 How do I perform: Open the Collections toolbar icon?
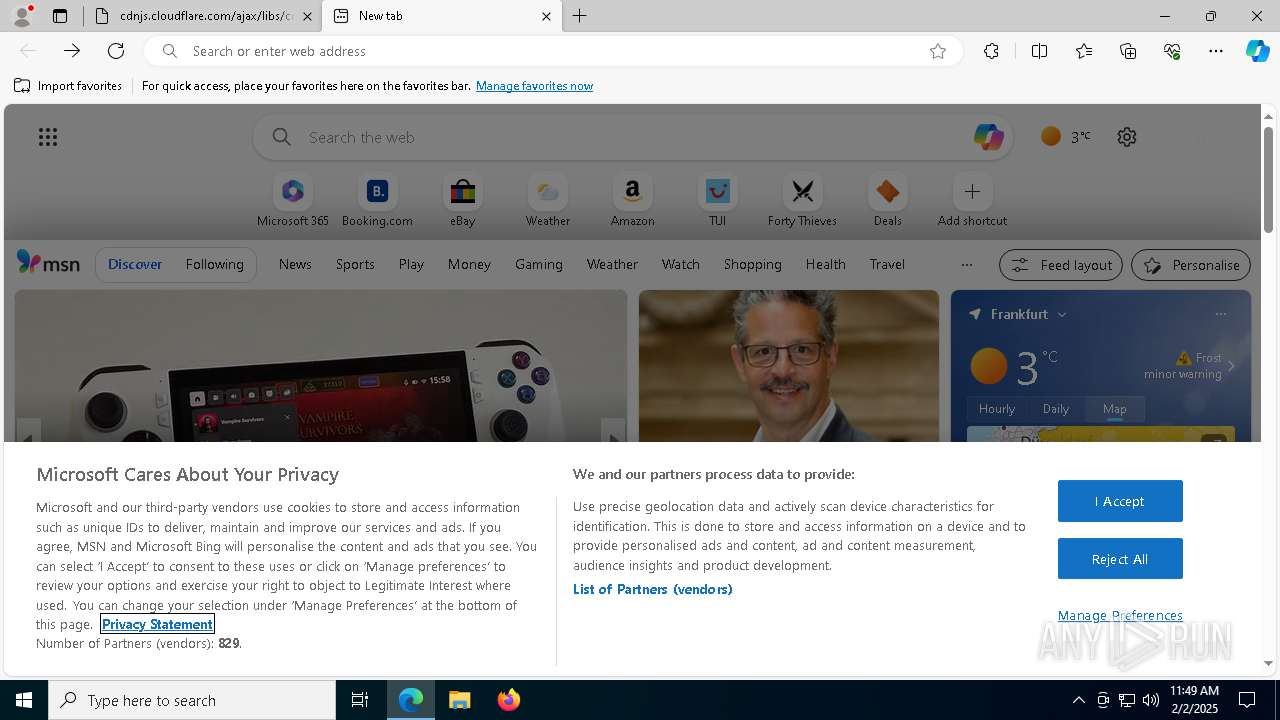pos(1128,51)
